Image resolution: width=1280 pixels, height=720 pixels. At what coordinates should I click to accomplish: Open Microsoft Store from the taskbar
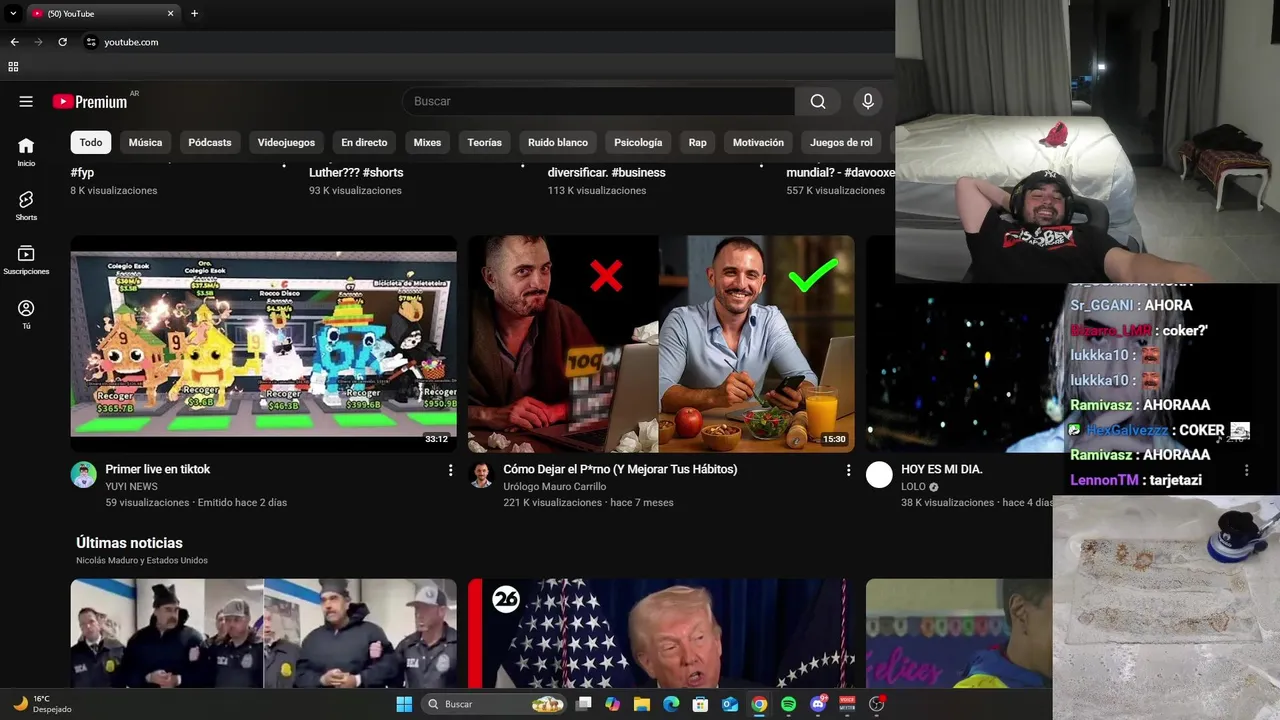tap(701, 704)
